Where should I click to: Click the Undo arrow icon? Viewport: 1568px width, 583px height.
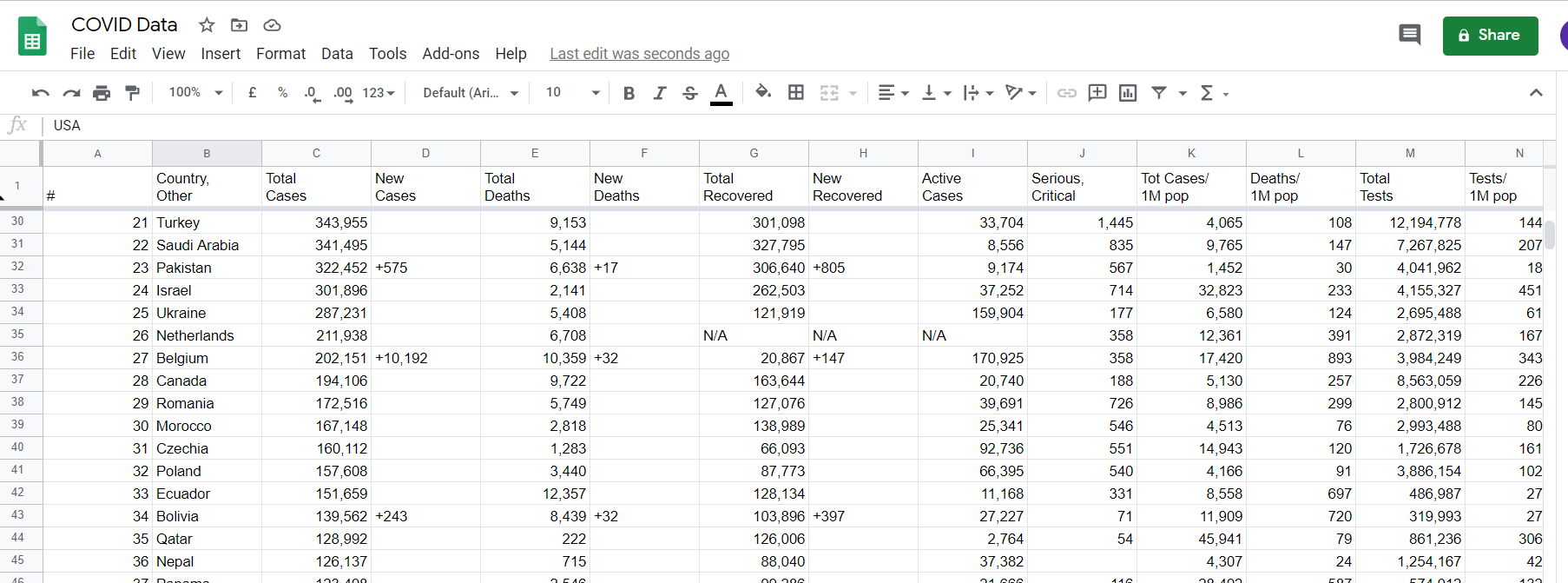[41, 93]
